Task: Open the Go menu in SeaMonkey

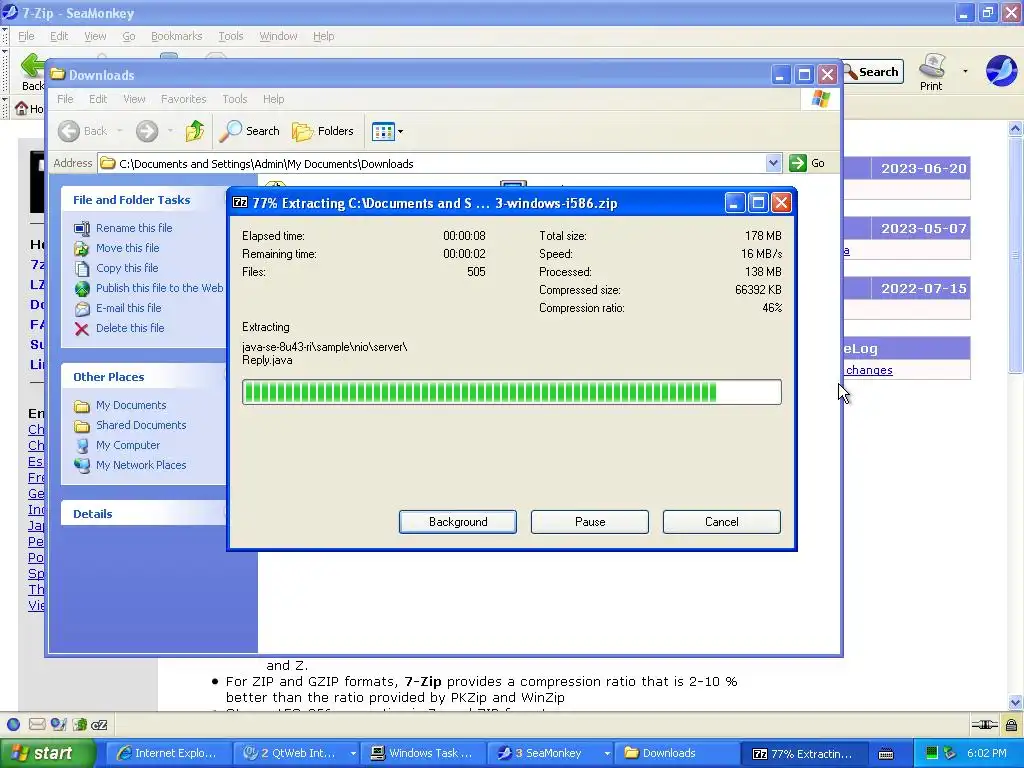Action: [129, 36]
